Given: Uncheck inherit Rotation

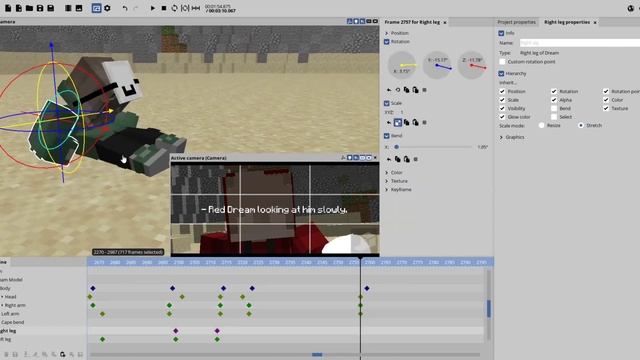Looking at the screenshot, I should (x=554, y=91).
